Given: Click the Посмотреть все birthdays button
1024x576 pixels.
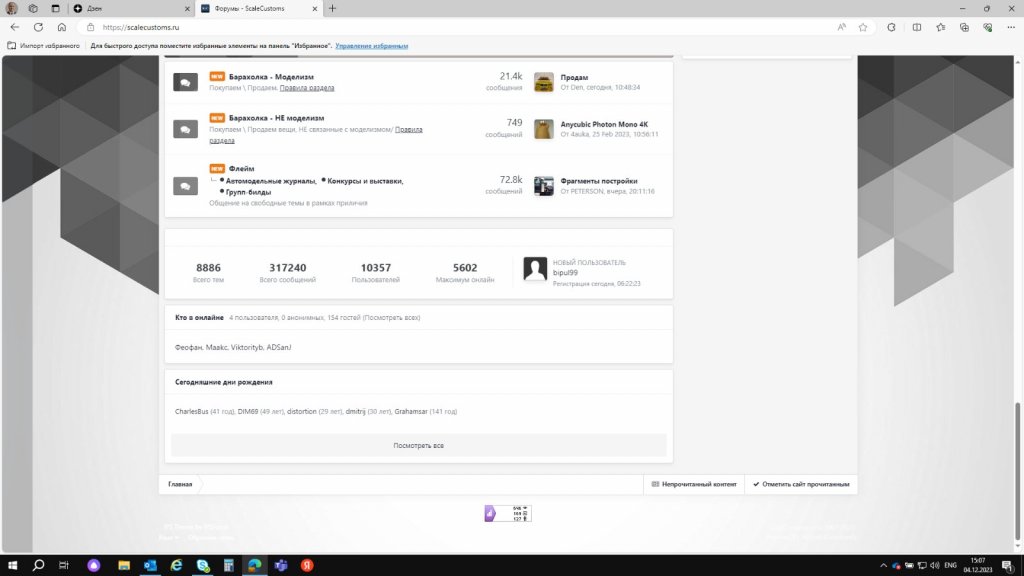Looking at the screenshot, I should (x=418, y=445).
